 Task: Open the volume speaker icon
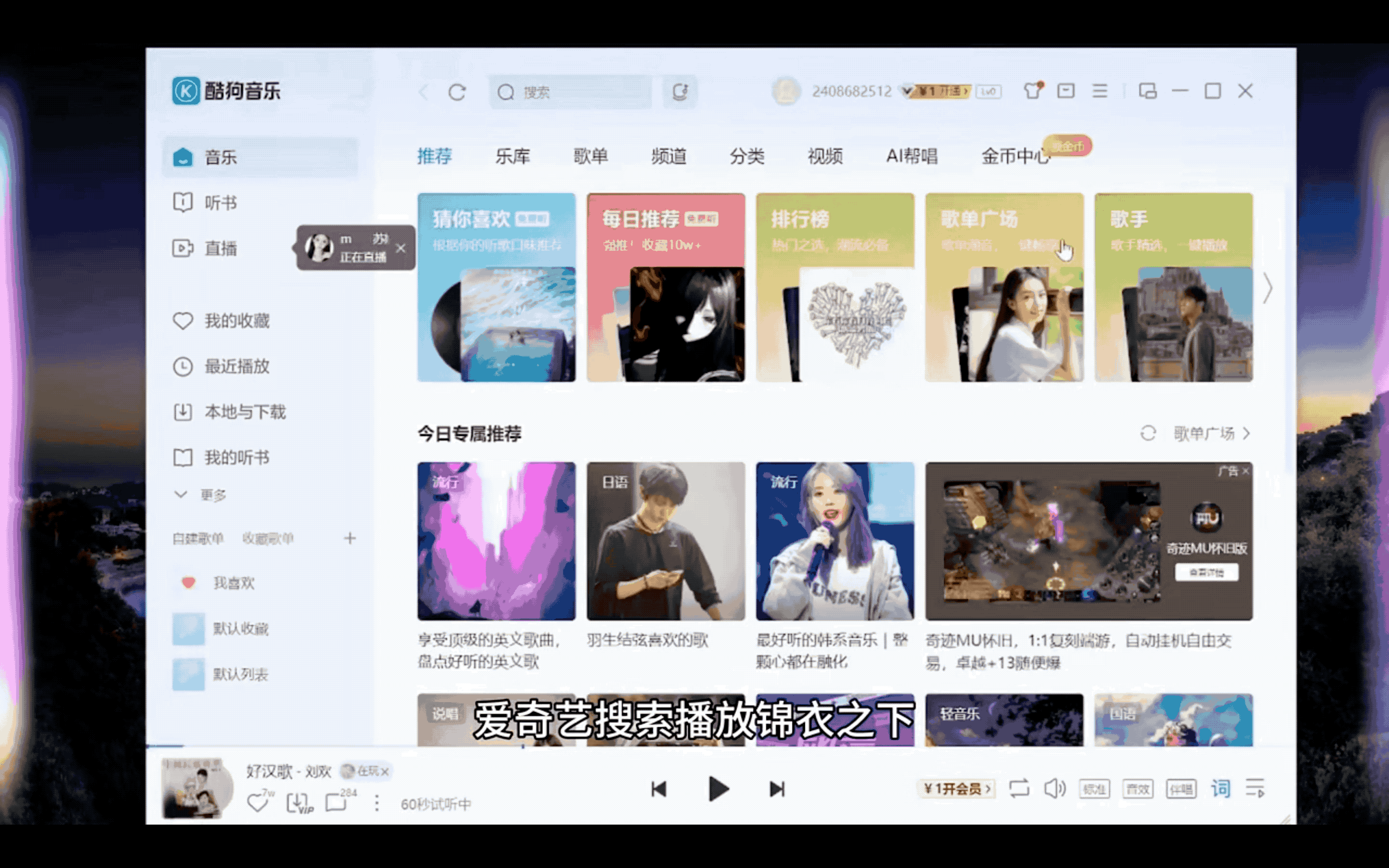(x=1054, y=789)
